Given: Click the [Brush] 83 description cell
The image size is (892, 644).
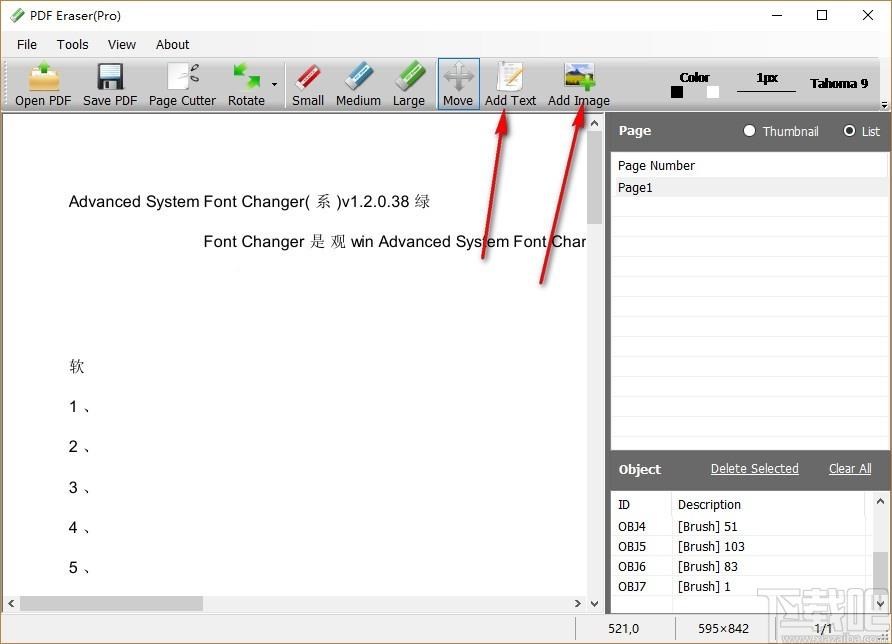Looking at the screenshot, I should [x=708, y=567].
